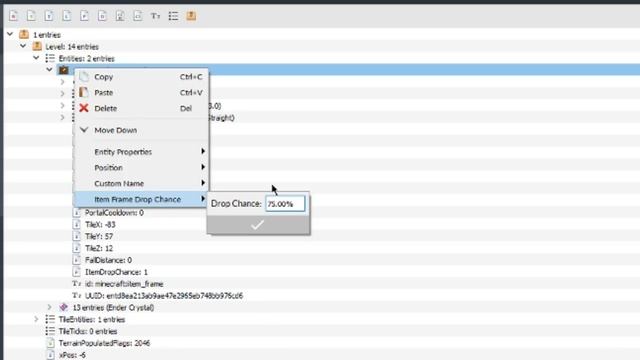
Task: Click the string icon beside 'id: minecraft:item_frame'
Action: (77, 283)
